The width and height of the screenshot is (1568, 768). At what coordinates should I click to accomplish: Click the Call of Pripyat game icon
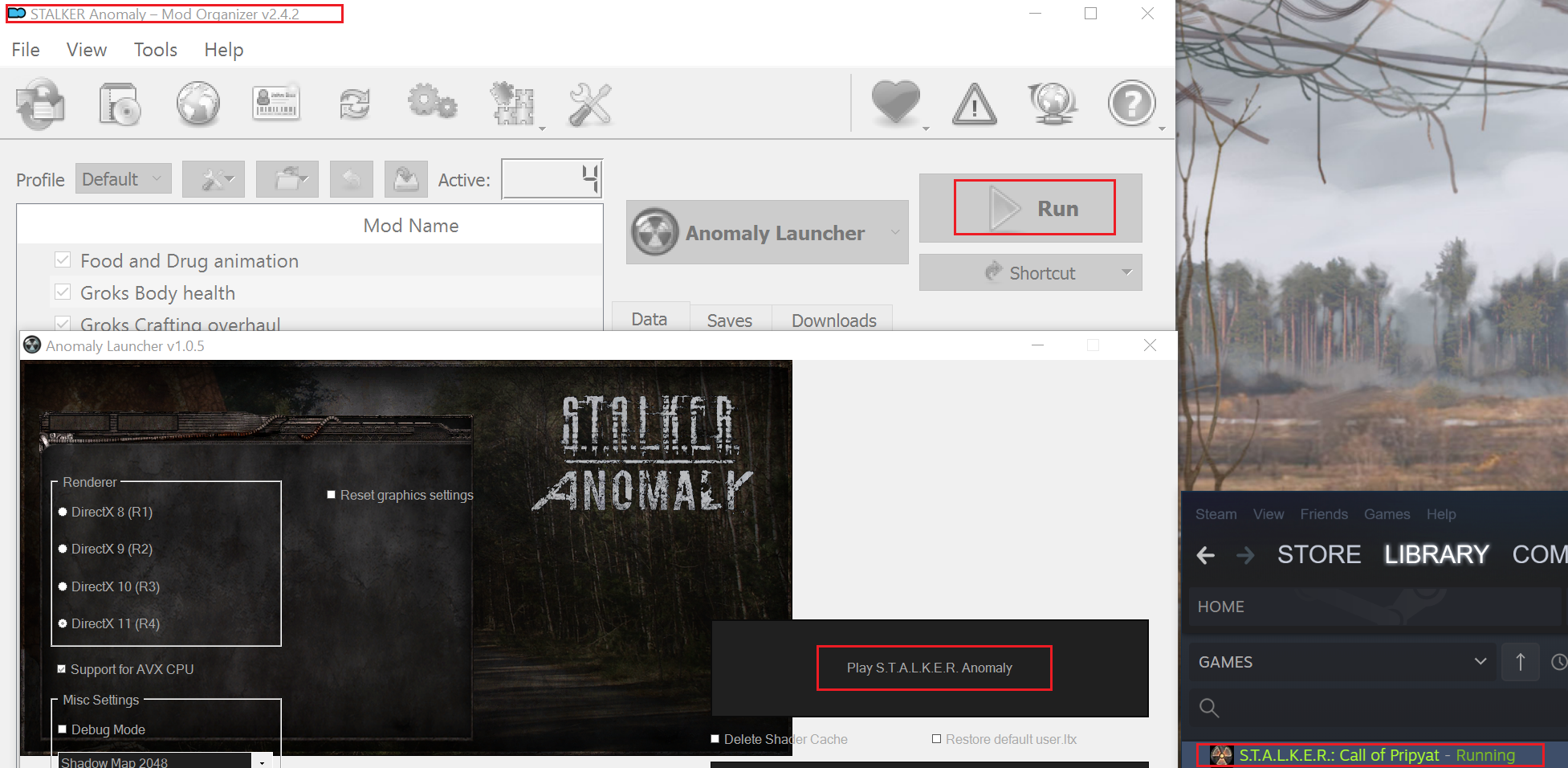tap(1221, 755)
